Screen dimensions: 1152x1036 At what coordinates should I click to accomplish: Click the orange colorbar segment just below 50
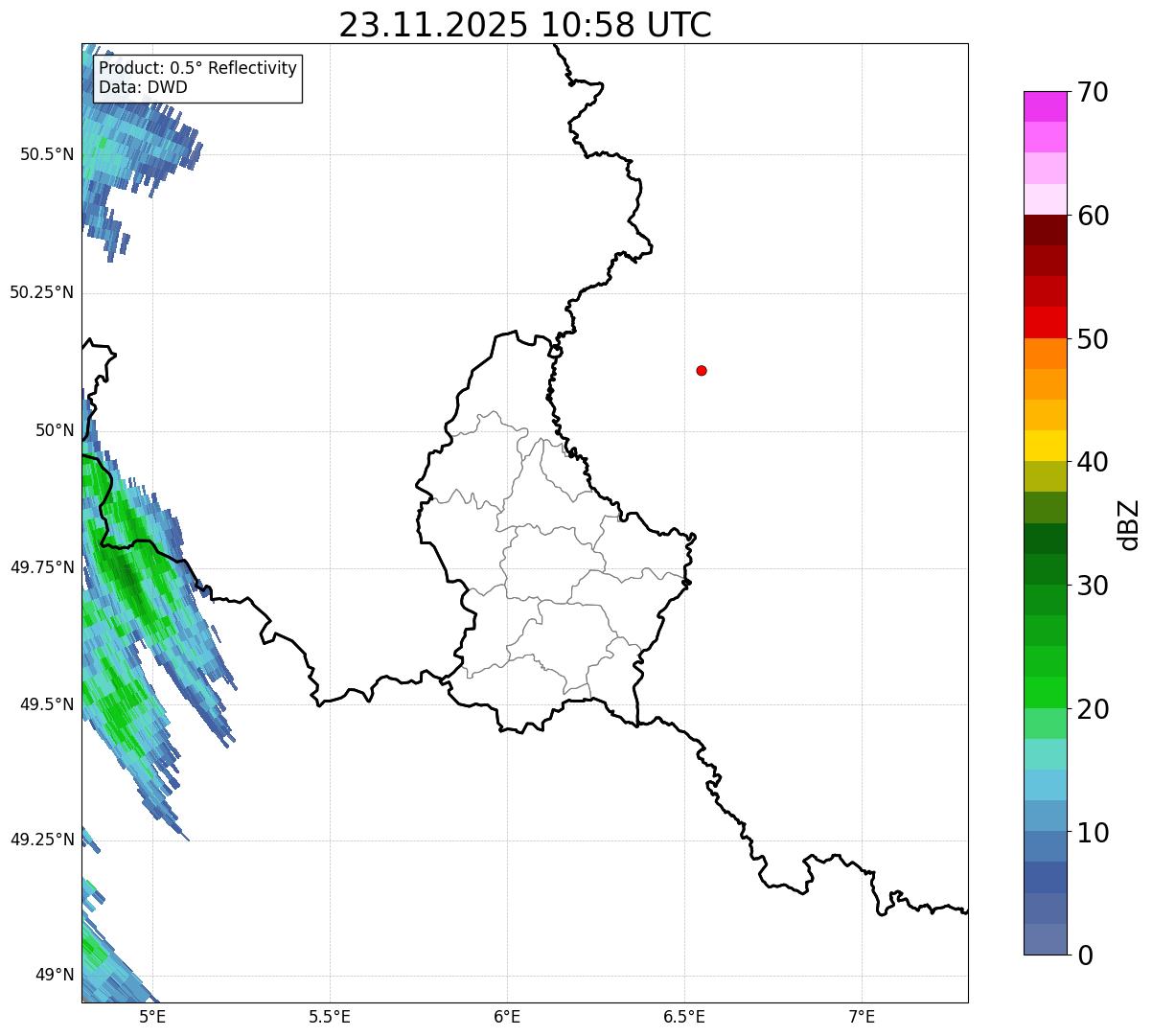coord(1045,354)
